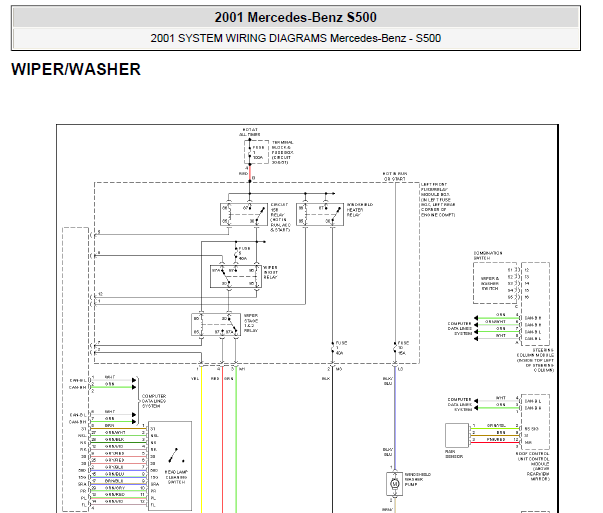Click the Headlamp Cleaning Switch contact symbol
The image size is (603, 513).
tap(176, 456)
